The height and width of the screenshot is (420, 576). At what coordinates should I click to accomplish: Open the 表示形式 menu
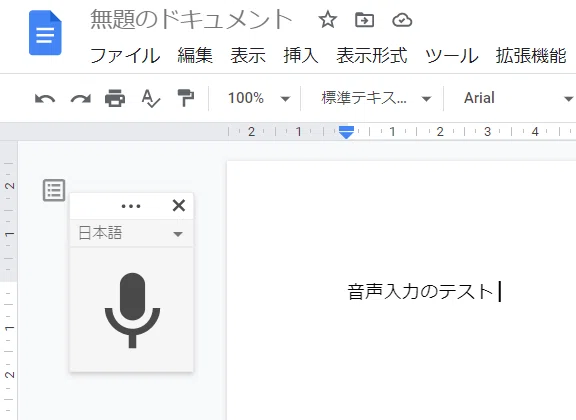tap(372, 56)
